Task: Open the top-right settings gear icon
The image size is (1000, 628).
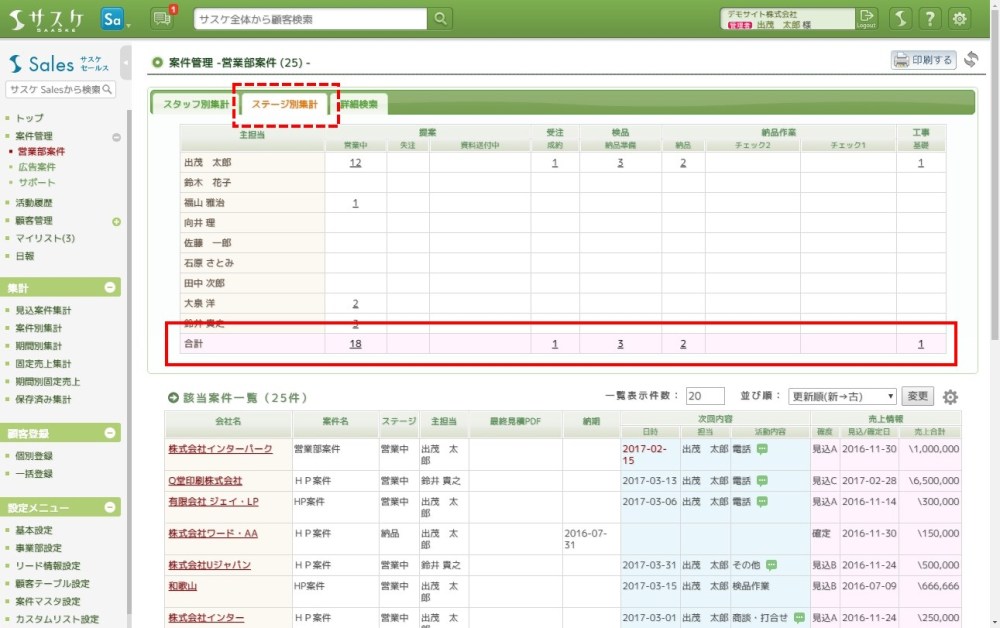Action: pyautogui.click(x=960, y=19)
